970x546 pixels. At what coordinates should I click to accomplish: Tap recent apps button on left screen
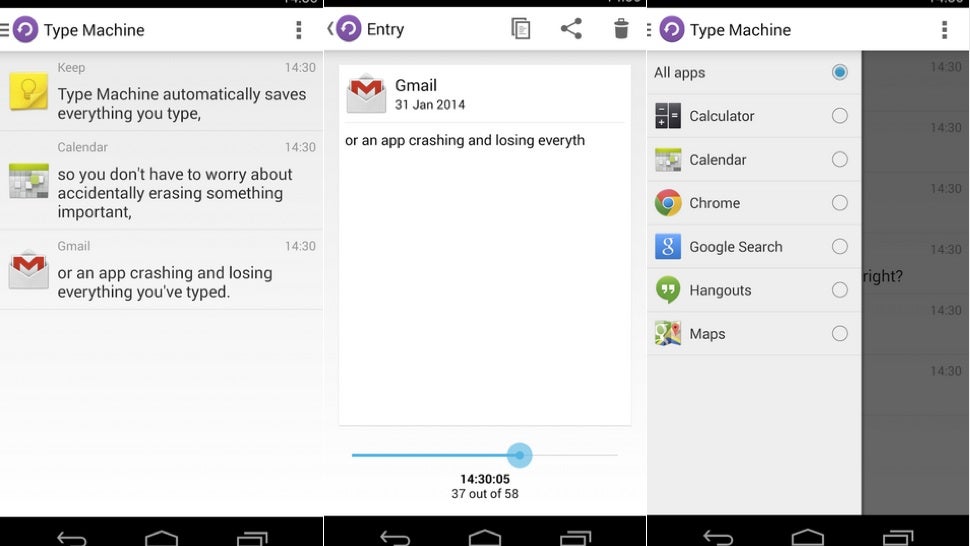pos(252,537)
